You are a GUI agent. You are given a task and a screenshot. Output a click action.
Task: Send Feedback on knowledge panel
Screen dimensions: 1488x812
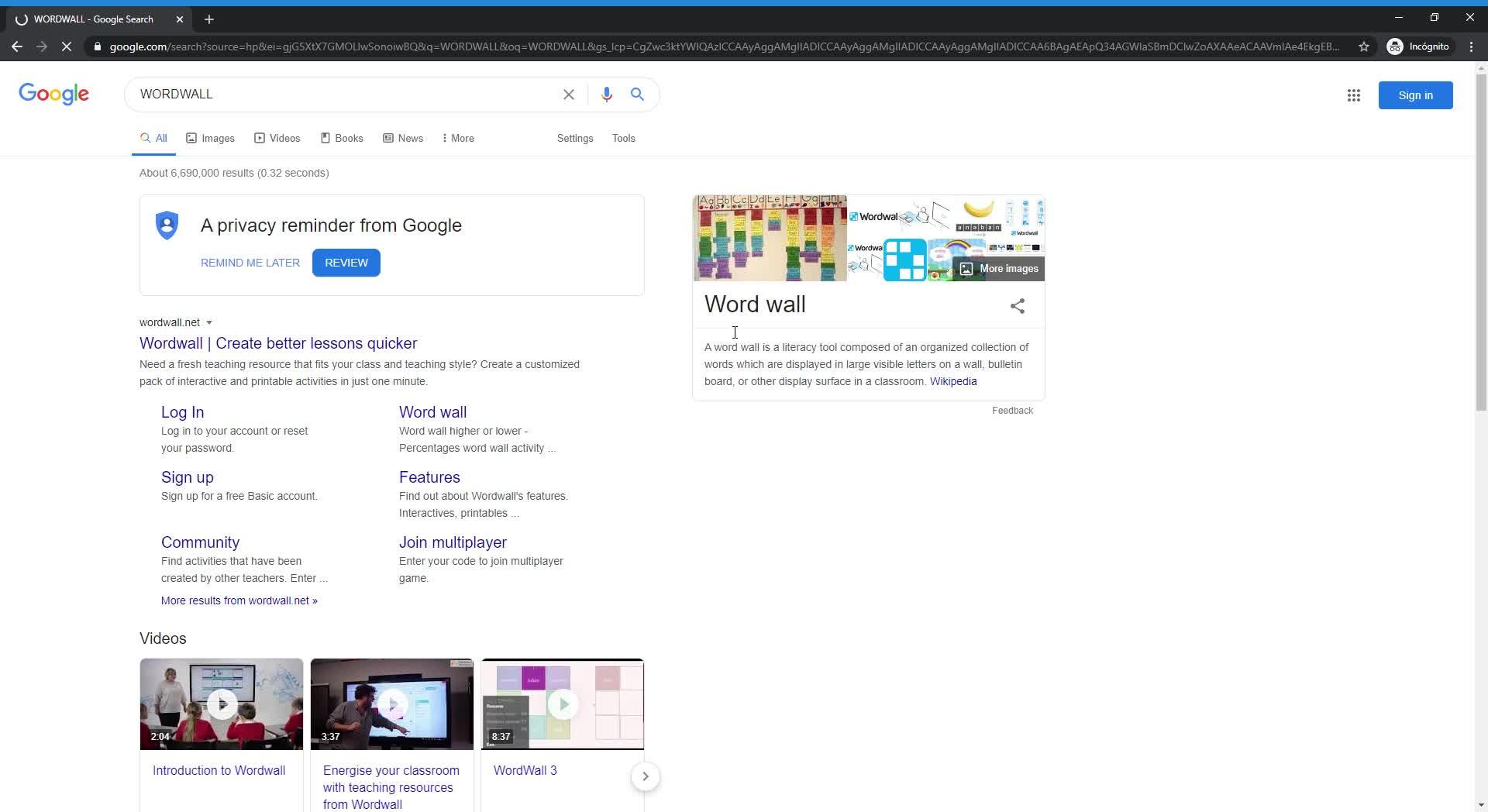1012,411
